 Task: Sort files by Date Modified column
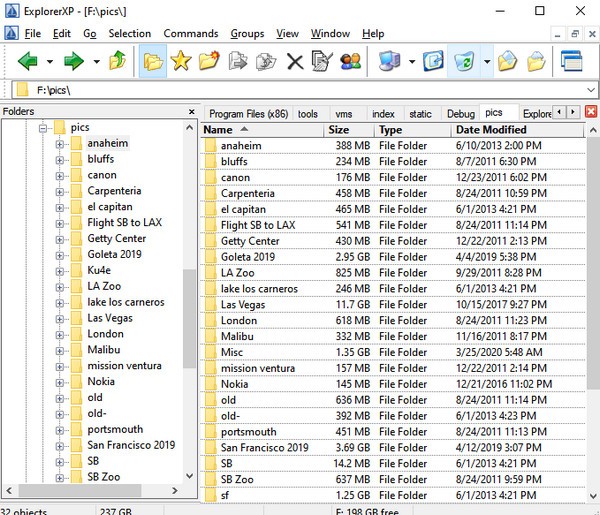point(490,130)
